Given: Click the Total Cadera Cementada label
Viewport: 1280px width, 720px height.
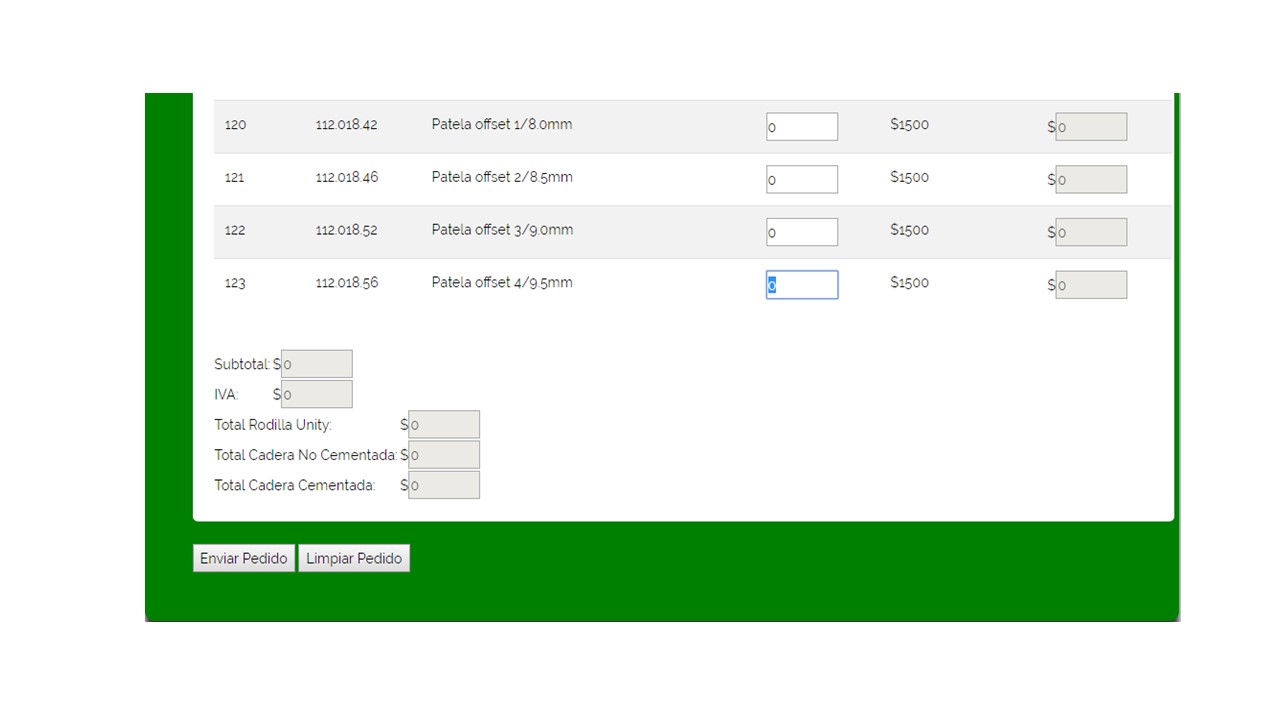Looking at the screenshot, I should coord(295,485).
